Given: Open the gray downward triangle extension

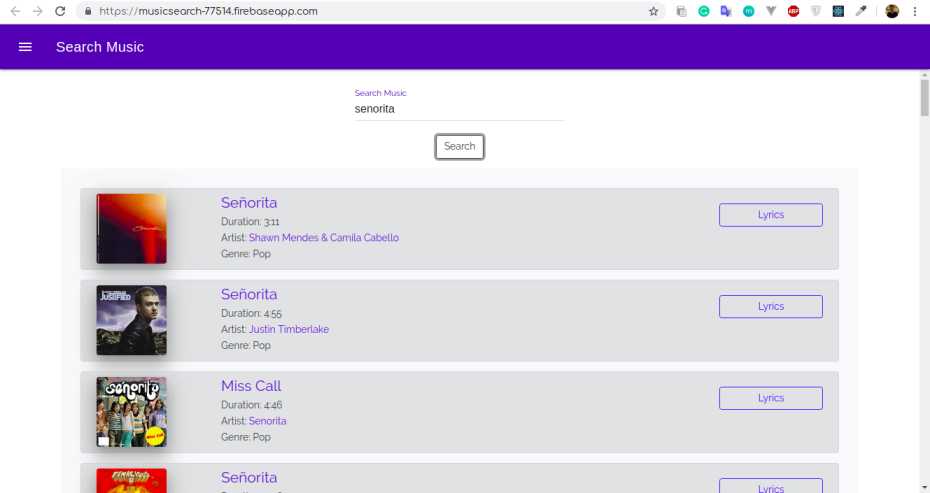Looking at the screenshot, I should (x=770, y=11).
